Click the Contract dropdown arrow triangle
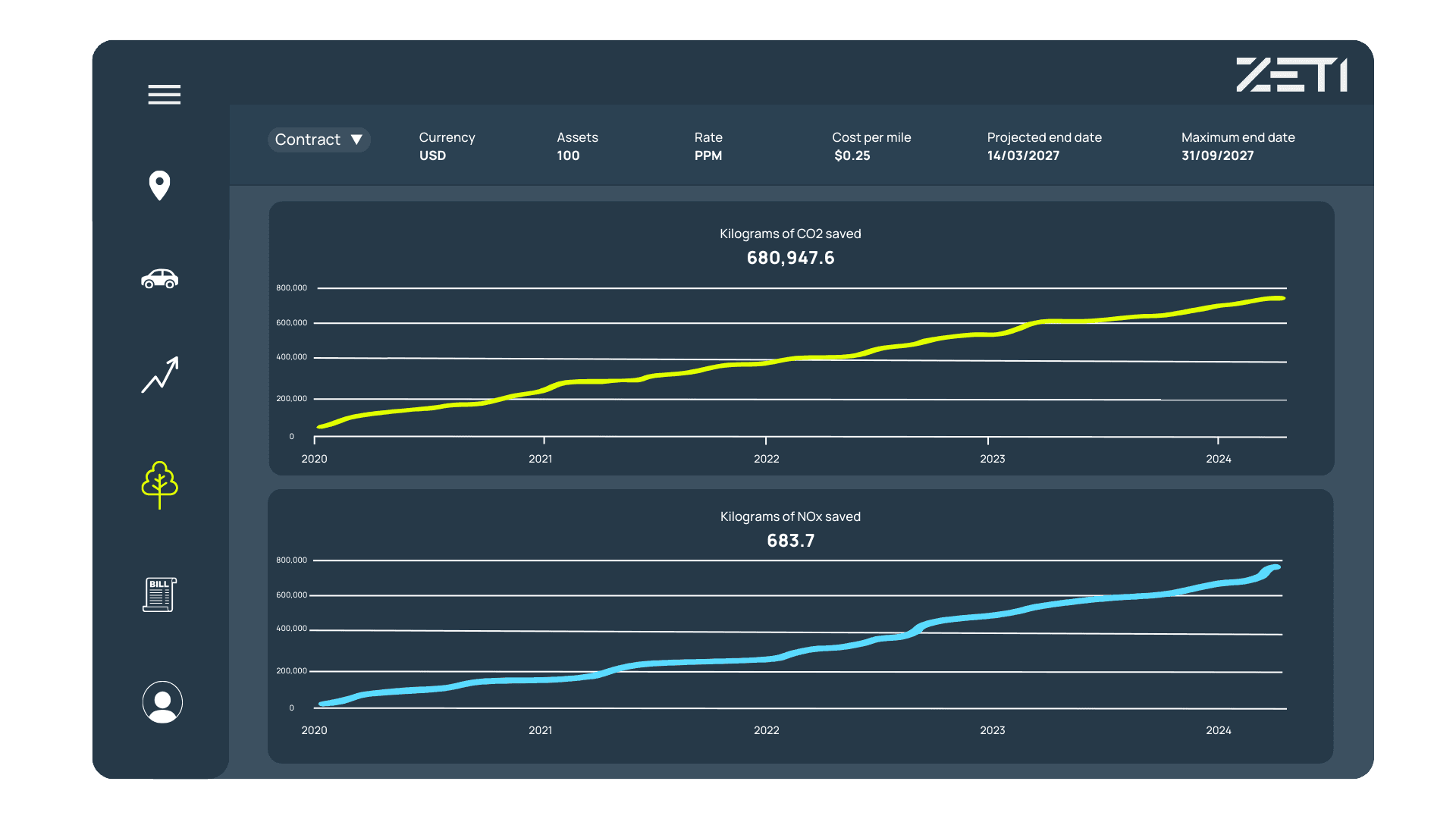1456x819 pixels. (356, 140)
